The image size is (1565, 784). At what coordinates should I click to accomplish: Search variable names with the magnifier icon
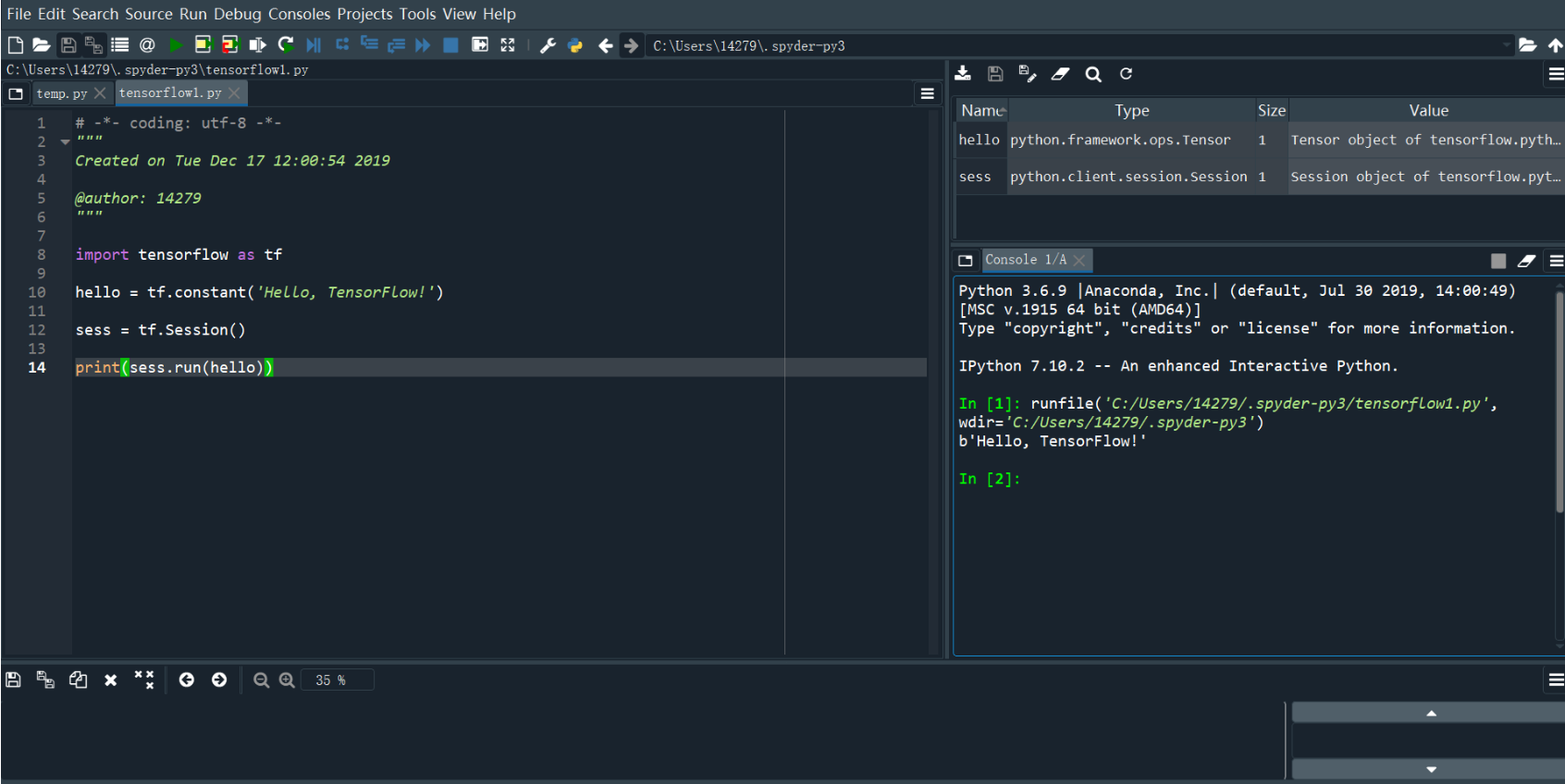[x=1093, y=74]
